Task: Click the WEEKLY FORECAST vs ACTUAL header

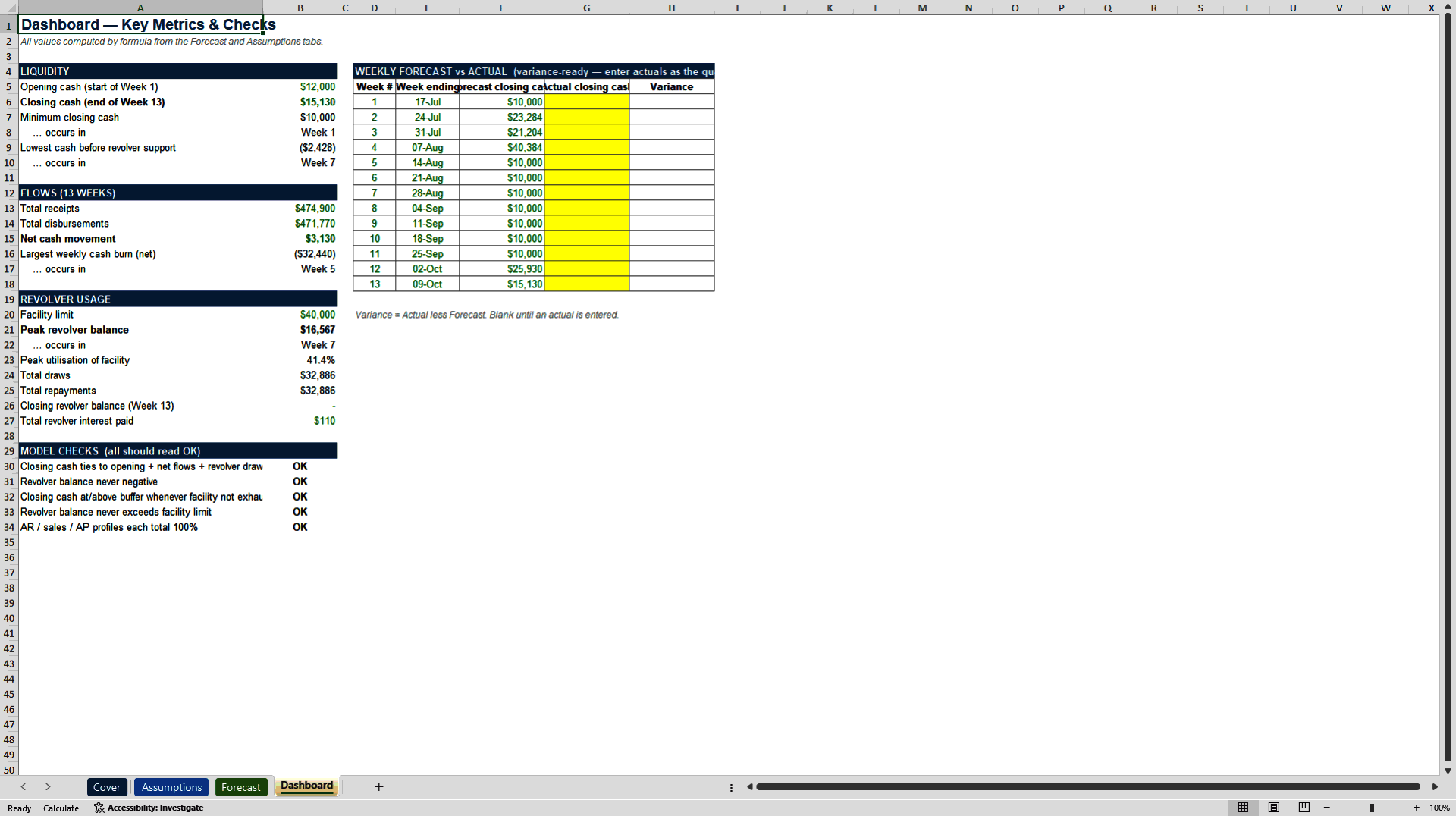Action: [x=534, y=71]
